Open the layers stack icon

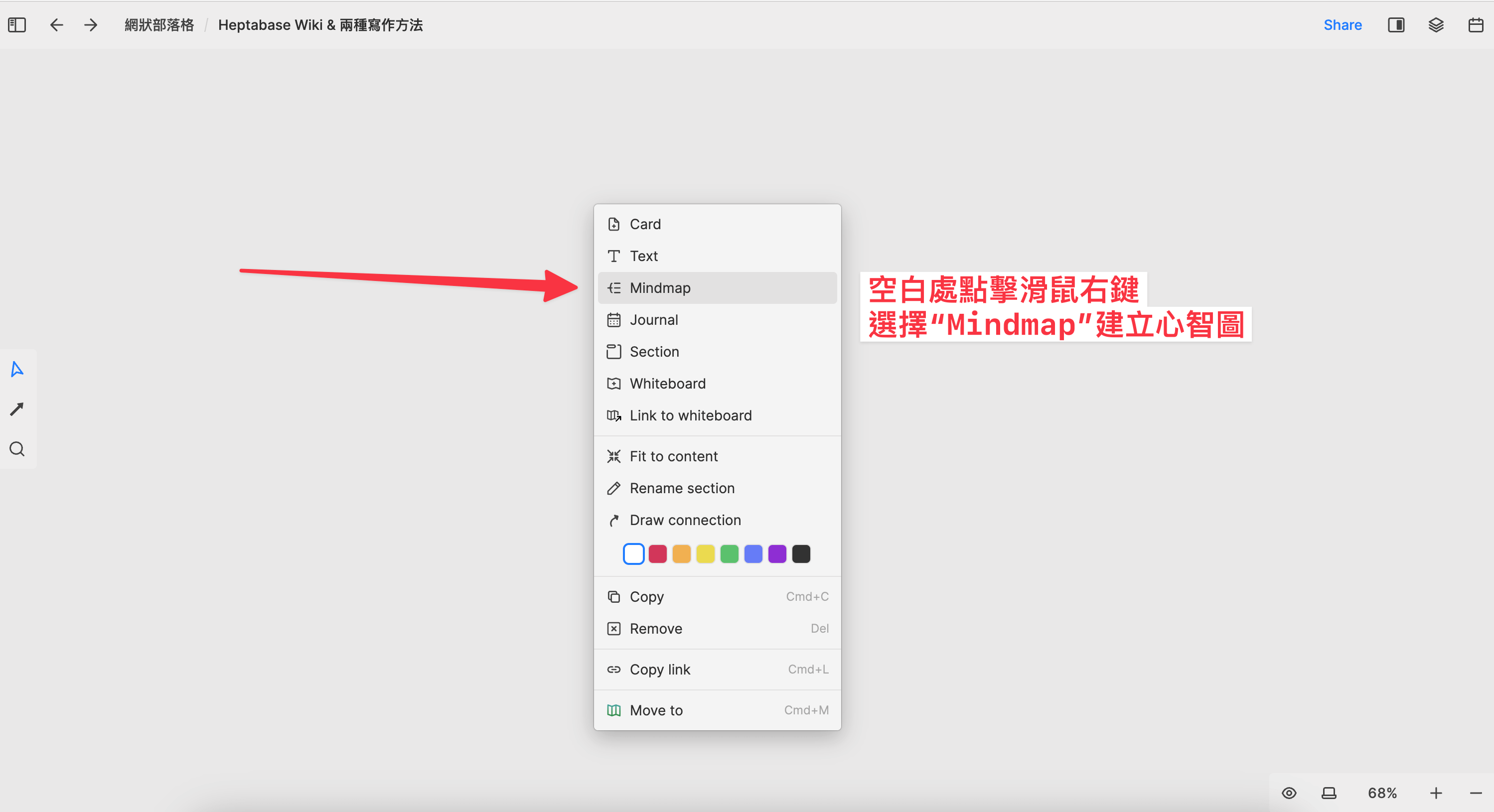(x=1435, y=25)
